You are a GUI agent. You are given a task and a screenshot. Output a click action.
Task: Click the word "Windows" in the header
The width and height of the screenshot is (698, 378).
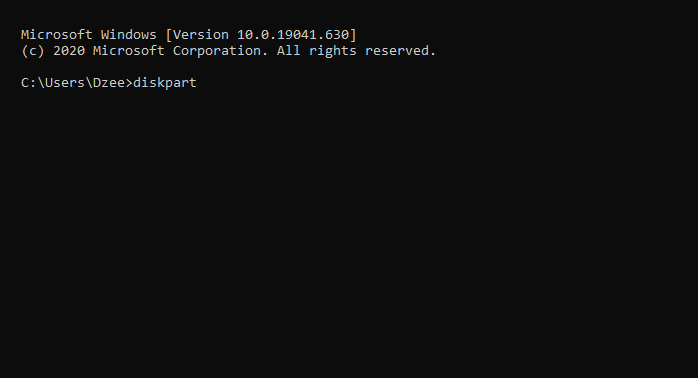[x=129, y=35]
